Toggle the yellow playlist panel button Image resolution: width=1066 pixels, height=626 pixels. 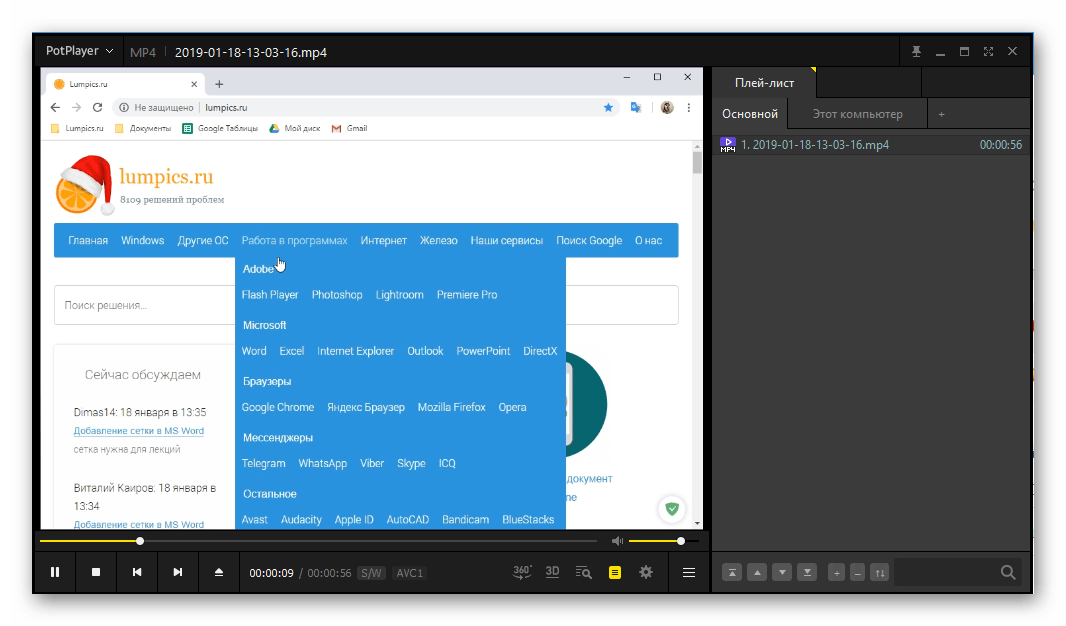point(615,572)
